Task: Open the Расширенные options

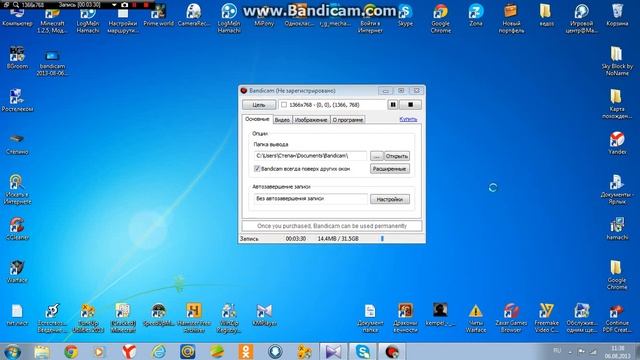Action: coord(390,169)
